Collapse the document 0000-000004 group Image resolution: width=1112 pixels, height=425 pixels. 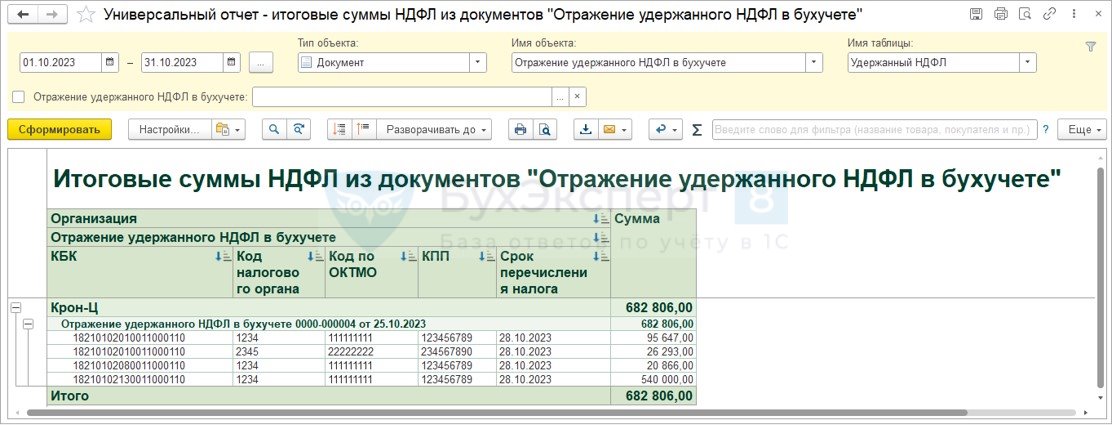28,324
